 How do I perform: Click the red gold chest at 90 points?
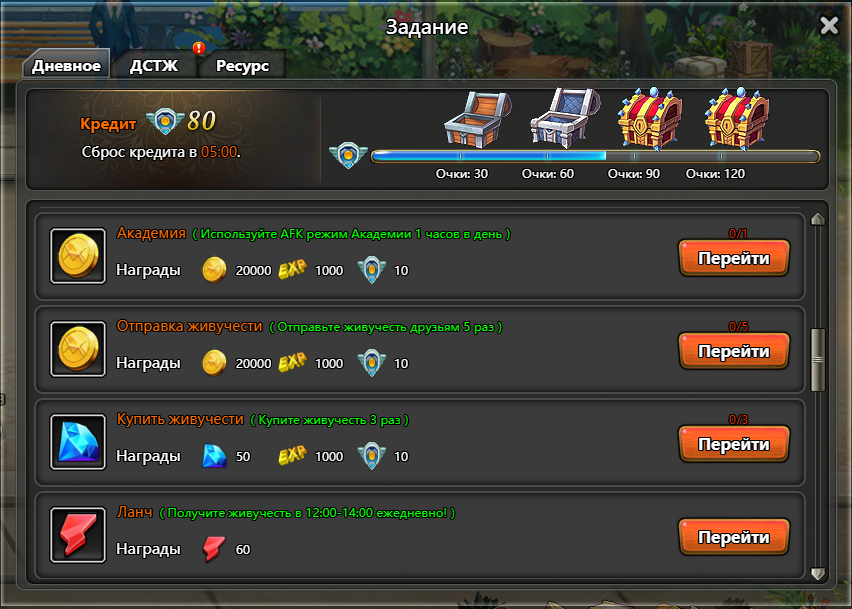coord(650,118)
